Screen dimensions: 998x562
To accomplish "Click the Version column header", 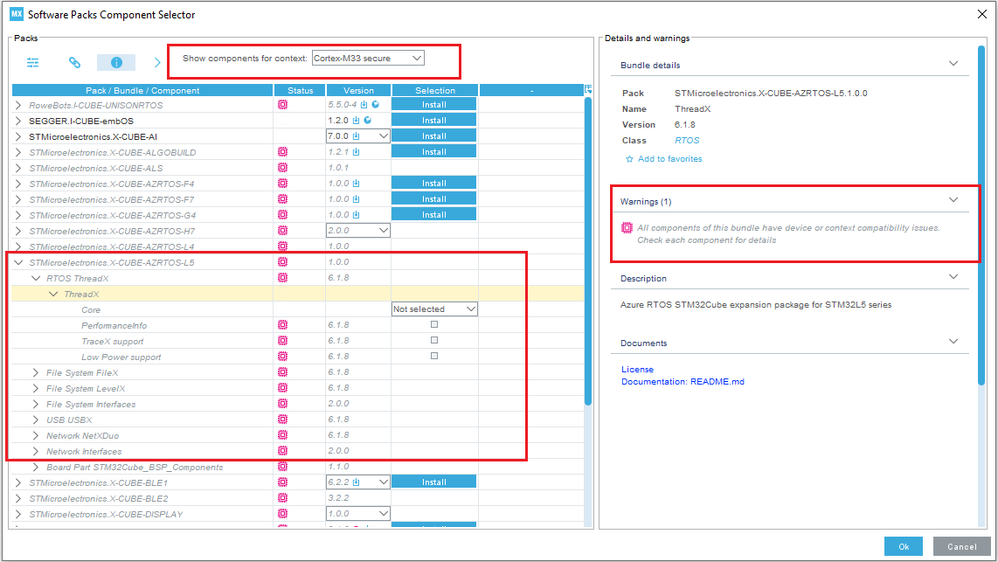I will point(358,90).
